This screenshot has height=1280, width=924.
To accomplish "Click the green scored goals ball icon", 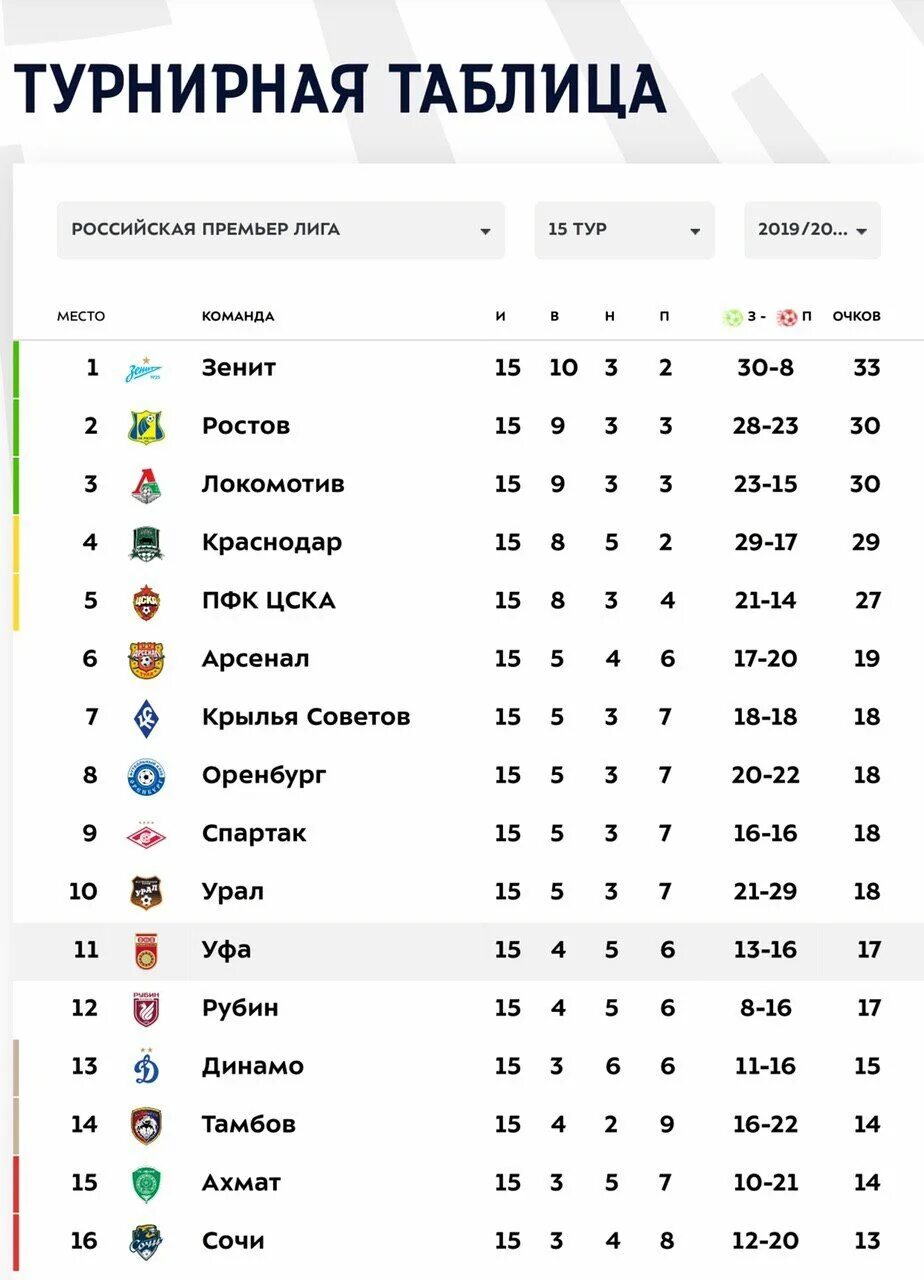I will pyautogui.click(x=733, y=317).
